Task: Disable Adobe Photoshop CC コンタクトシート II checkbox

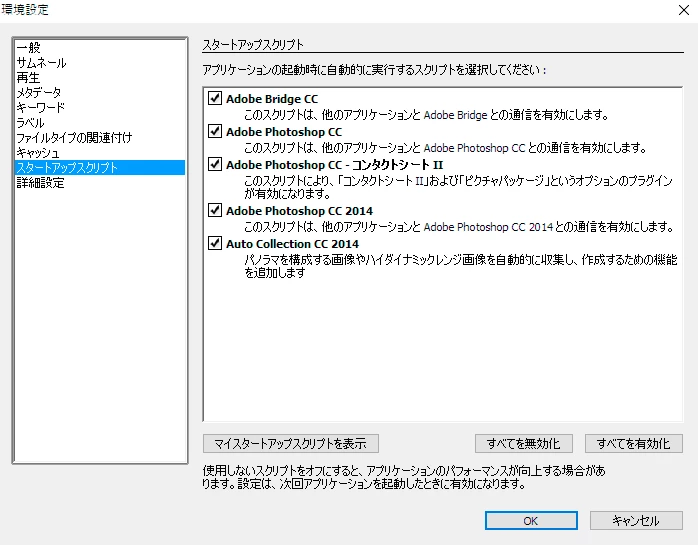Action: [x=215, y=164]
